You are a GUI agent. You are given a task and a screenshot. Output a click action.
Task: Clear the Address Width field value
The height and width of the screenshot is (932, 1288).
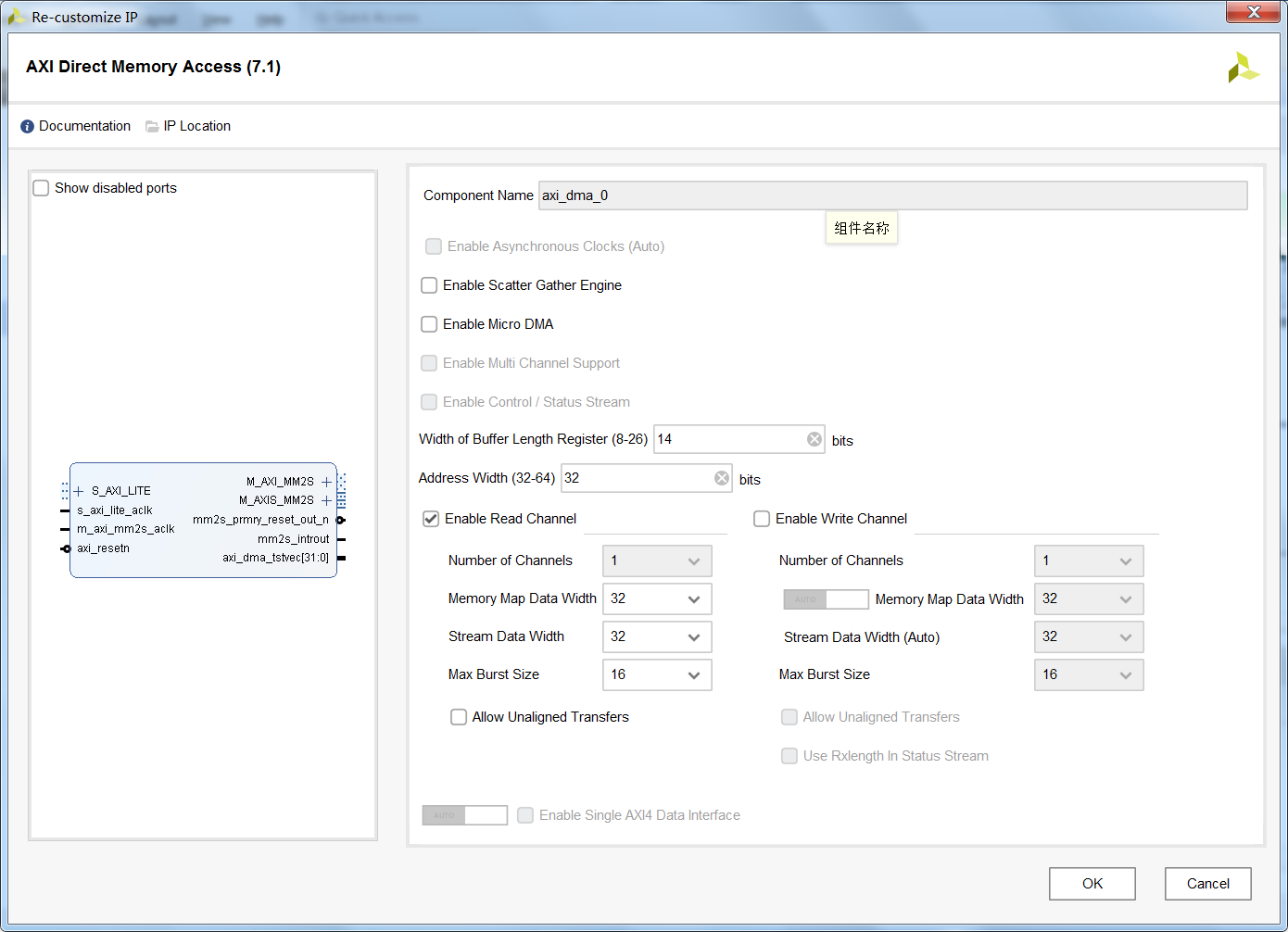[721, 477]
